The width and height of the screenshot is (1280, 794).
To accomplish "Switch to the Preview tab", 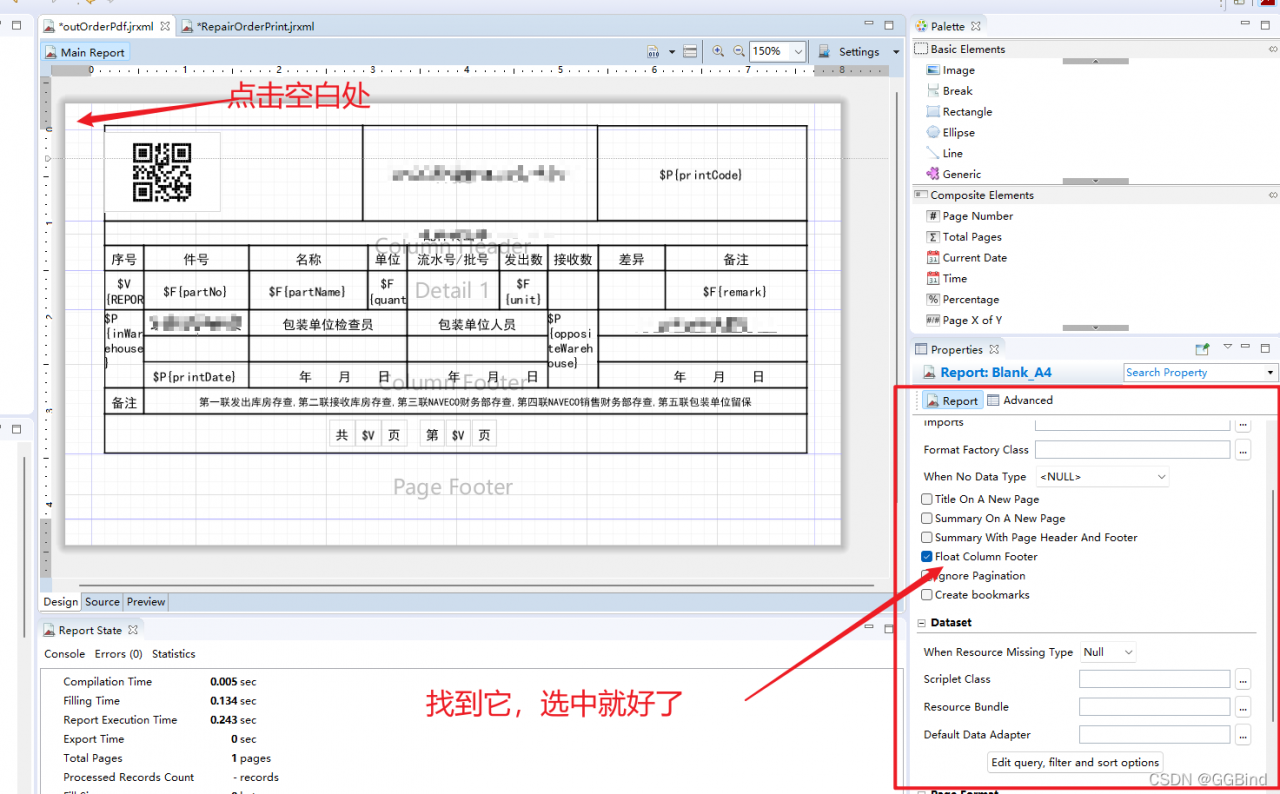I will point(146,602).
